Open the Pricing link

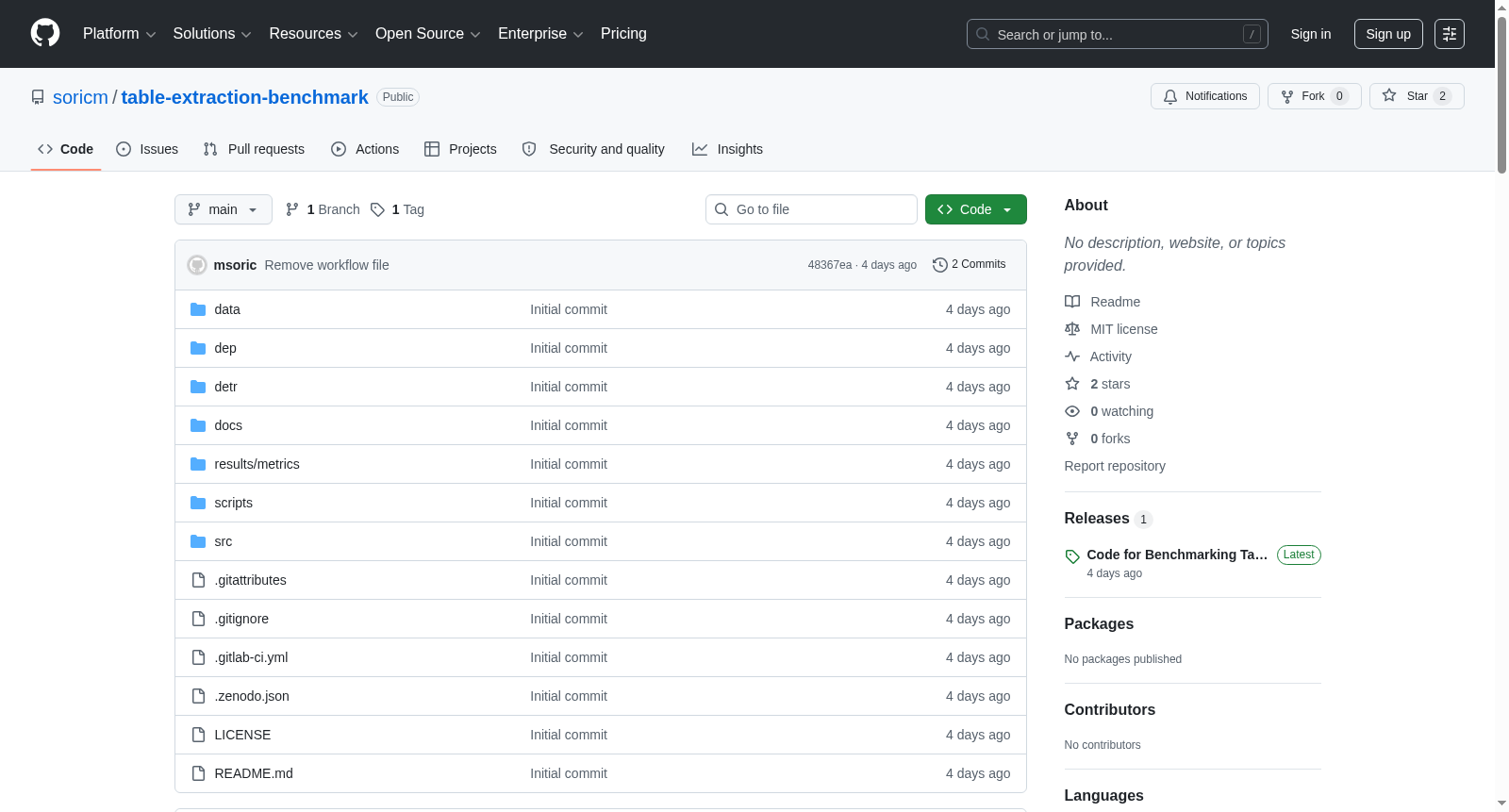pyautogui.click(x=623, y=34)
